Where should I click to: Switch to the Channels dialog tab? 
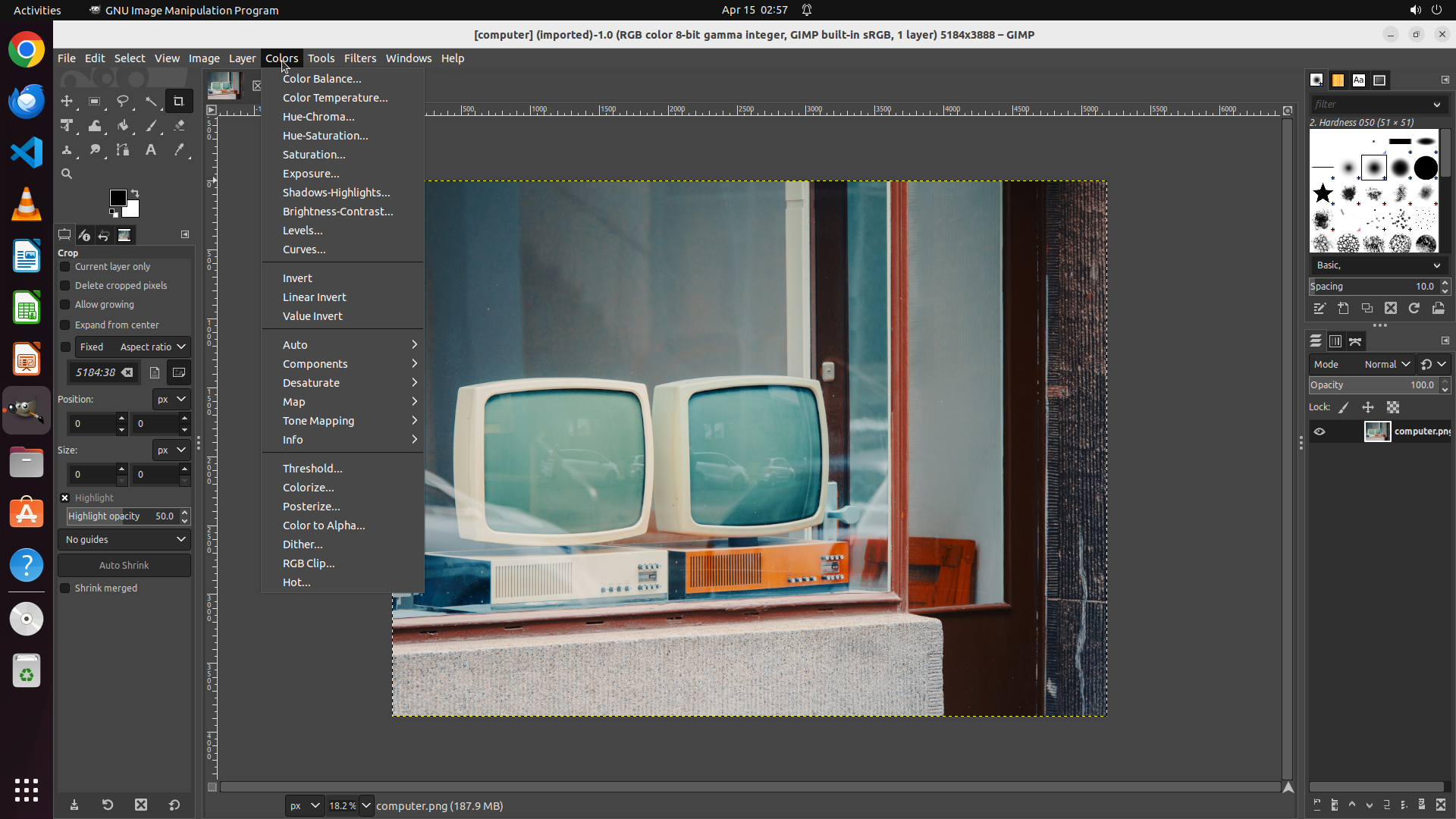[x=1335, y=341]
